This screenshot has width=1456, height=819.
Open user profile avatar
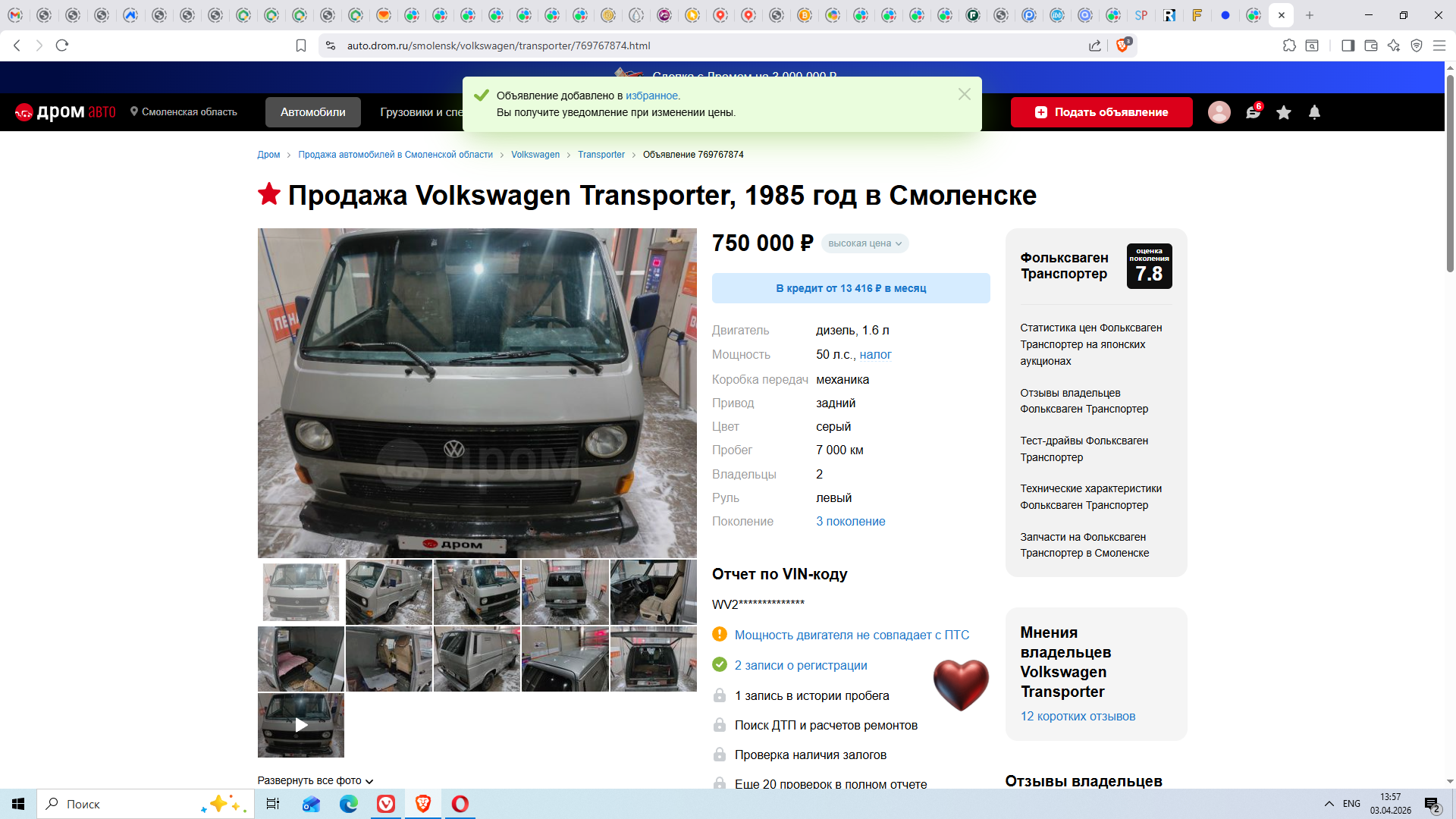tap(1219, 112)
